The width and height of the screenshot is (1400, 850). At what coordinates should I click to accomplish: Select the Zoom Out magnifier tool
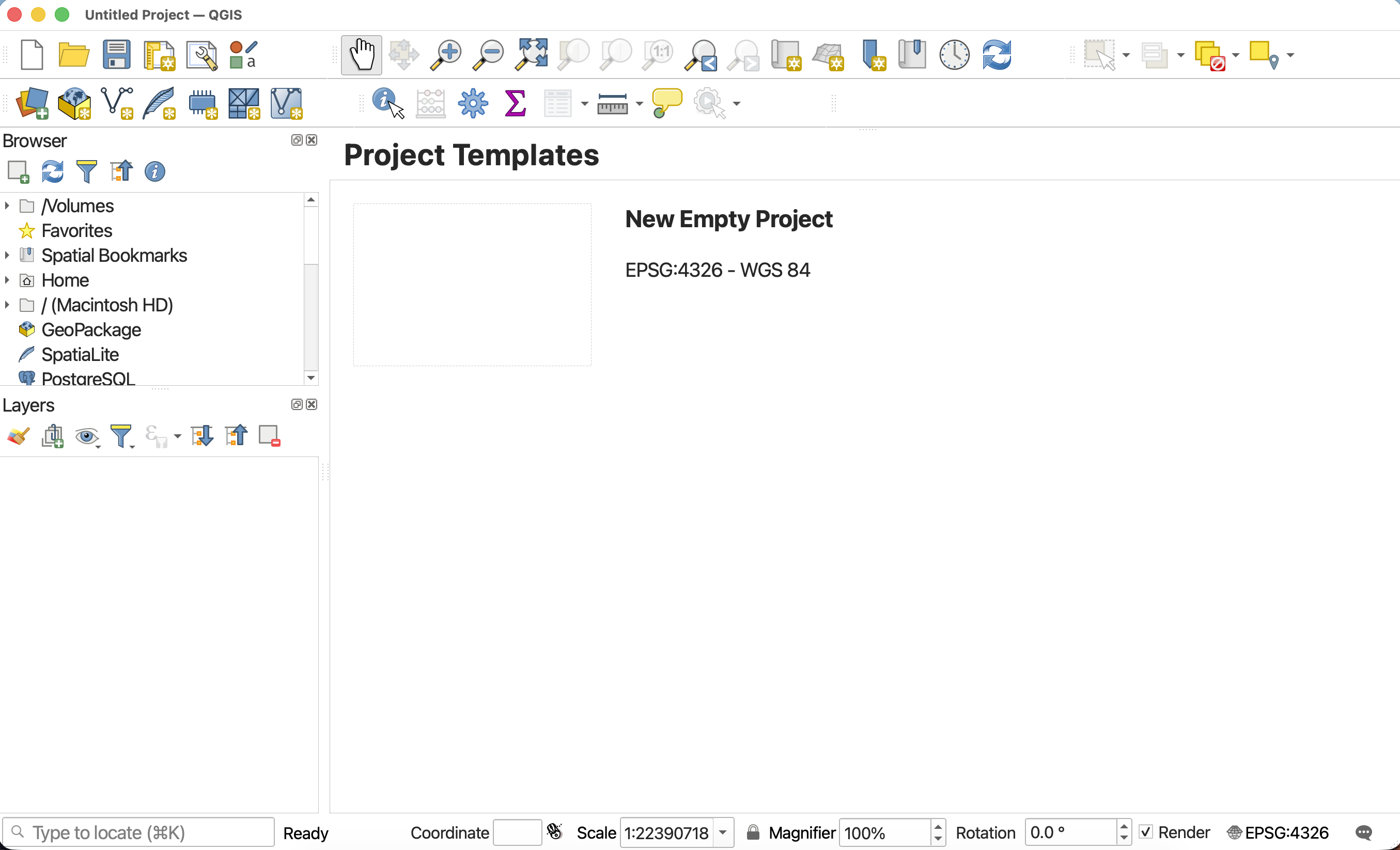pyautogui.click(x=489, y=55)
